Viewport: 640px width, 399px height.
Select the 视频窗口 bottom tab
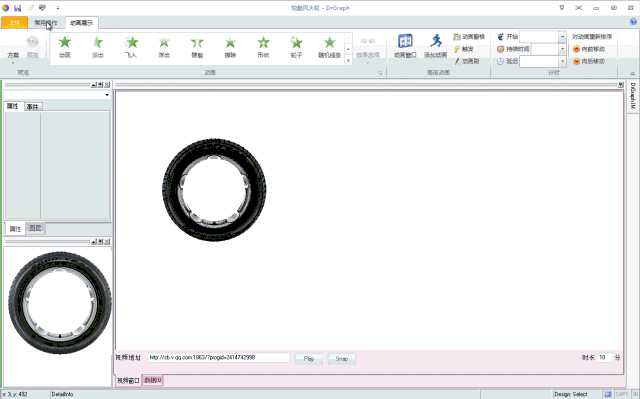pos(128,380)
